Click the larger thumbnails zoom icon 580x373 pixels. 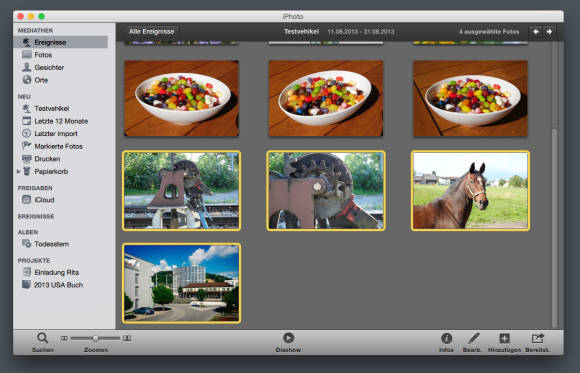point(127,338)
